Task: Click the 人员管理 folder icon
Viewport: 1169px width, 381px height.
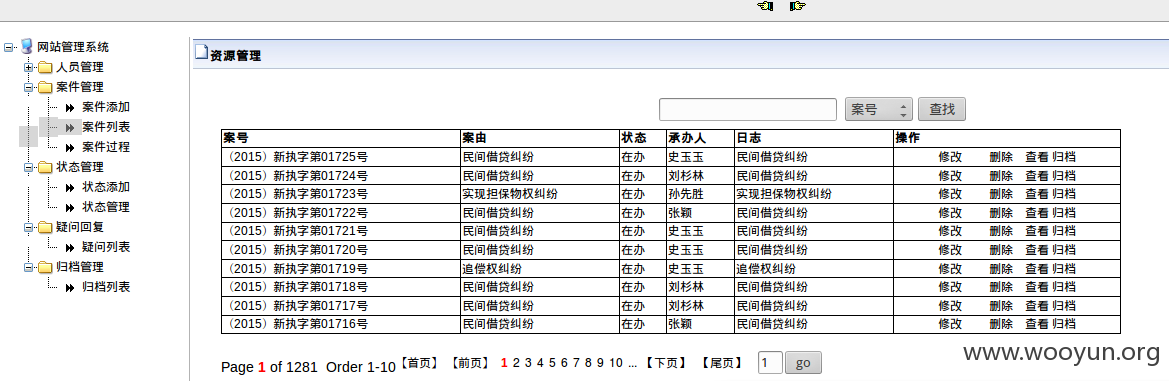Action: 45,67
